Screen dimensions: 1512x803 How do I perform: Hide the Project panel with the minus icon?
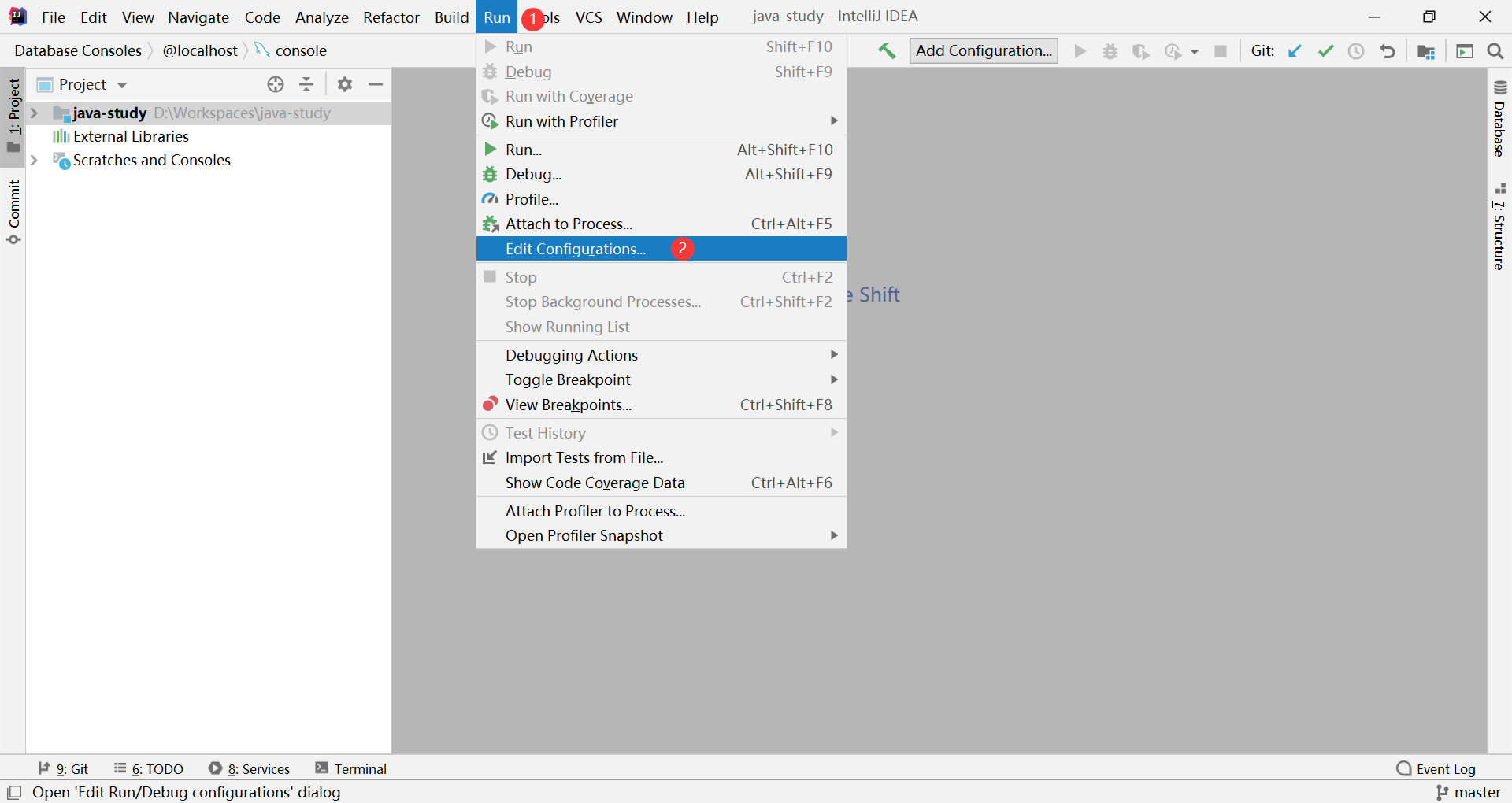[x=376, y=84]
